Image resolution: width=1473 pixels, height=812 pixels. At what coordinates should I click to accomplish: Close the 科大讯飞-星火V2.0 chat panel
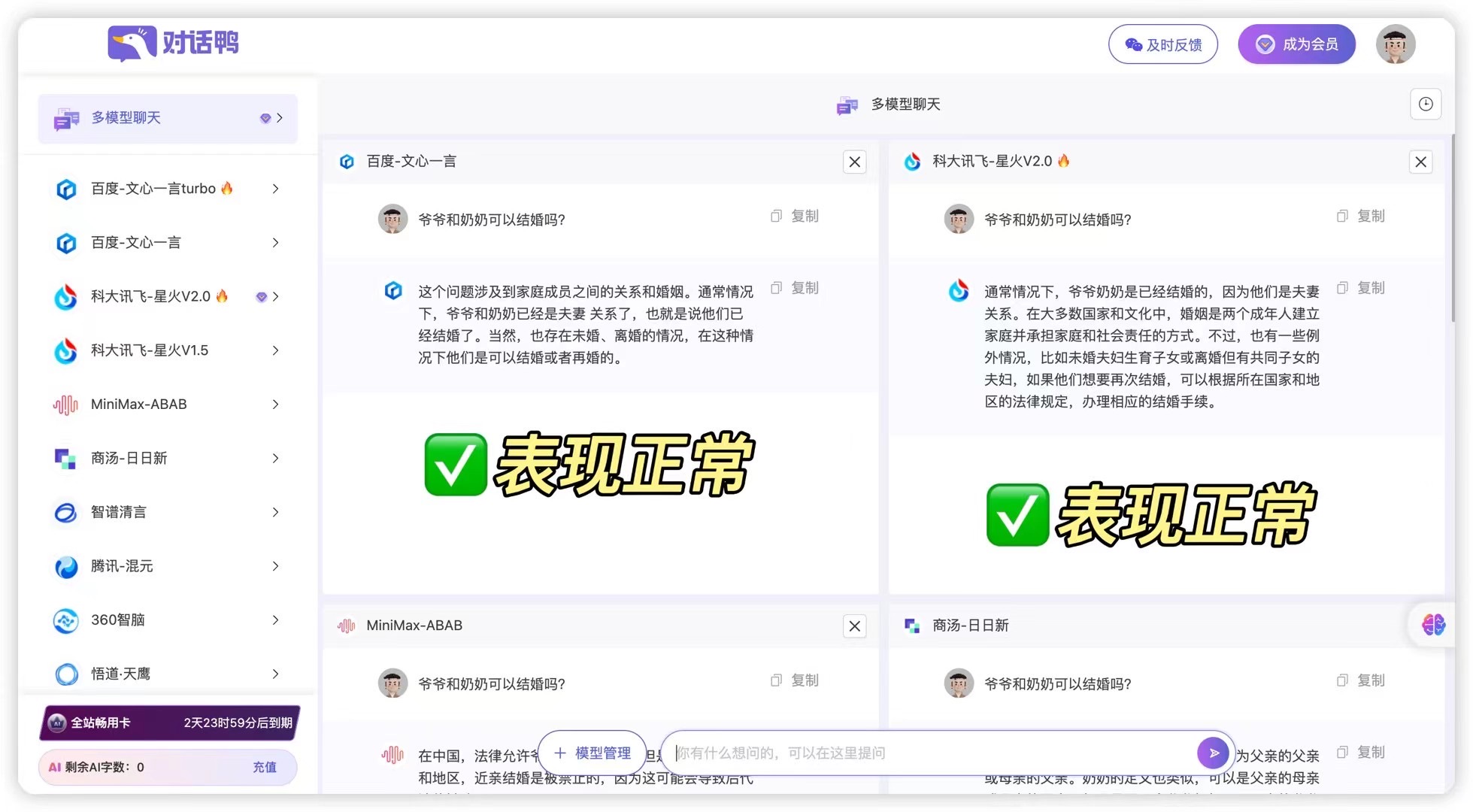1421,162
